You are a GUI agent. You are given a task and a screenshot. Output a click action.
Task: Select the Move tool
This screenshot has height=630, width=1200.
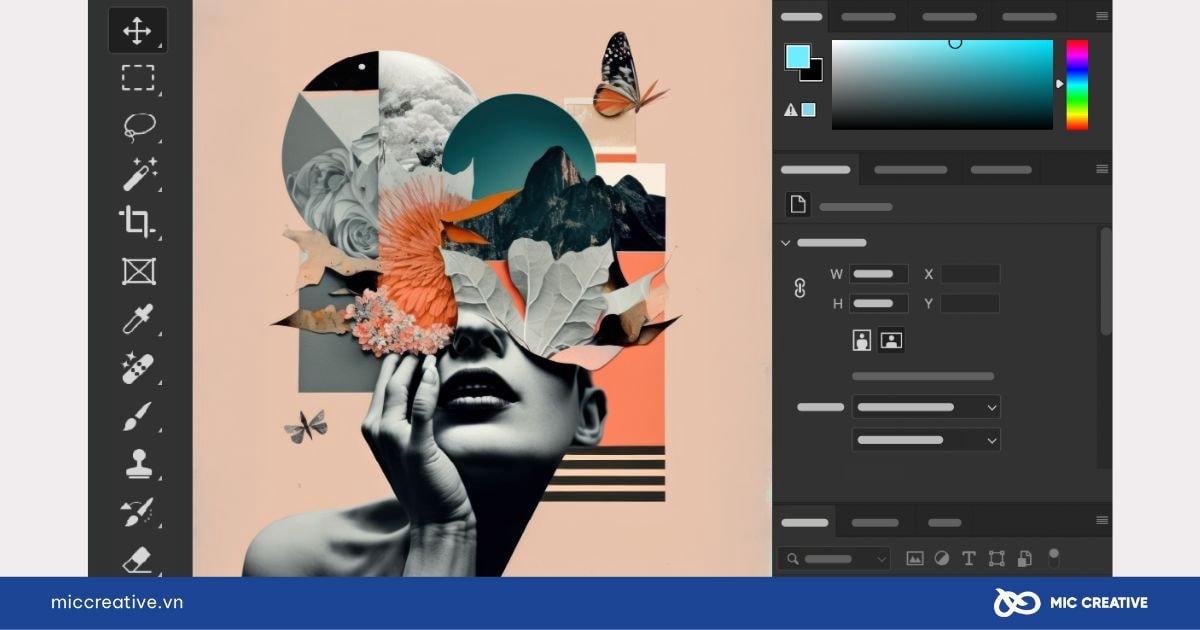pyautogui.click(x=138, y=30)
